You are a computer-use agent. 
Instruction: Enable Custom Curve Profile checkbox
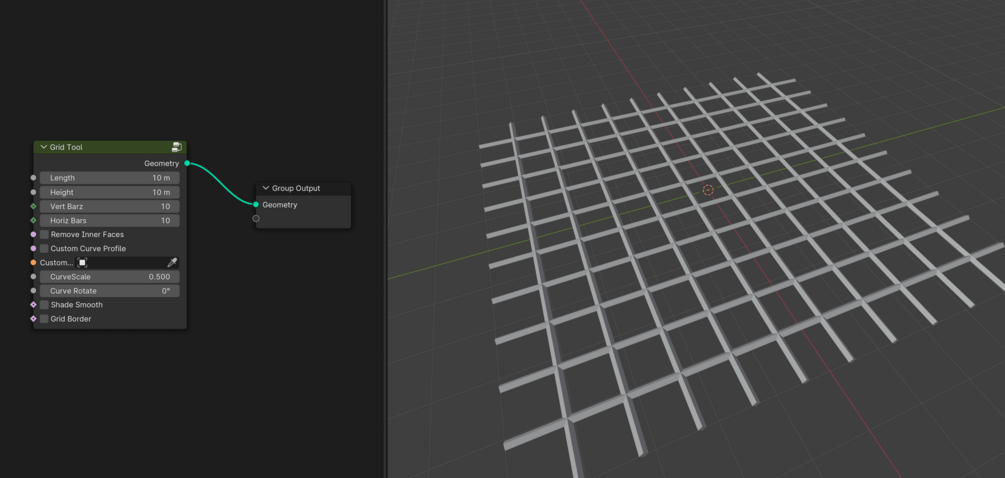click(44, 249)
